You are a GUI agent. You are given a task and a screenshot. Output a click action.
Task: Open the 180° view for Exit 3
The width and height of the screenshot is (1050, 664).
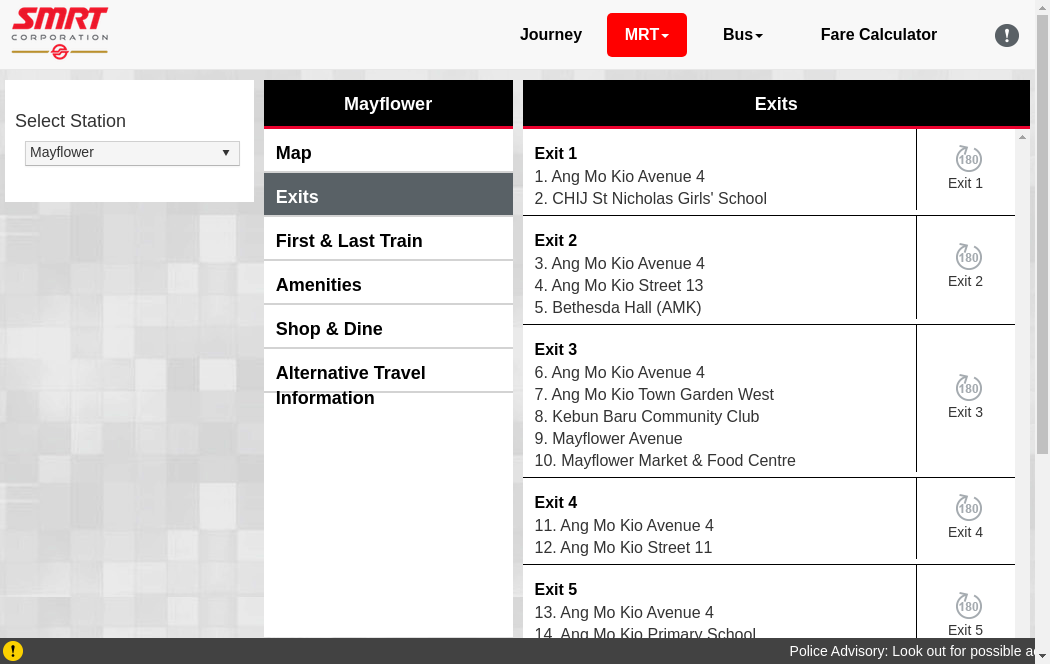point(966,397)
